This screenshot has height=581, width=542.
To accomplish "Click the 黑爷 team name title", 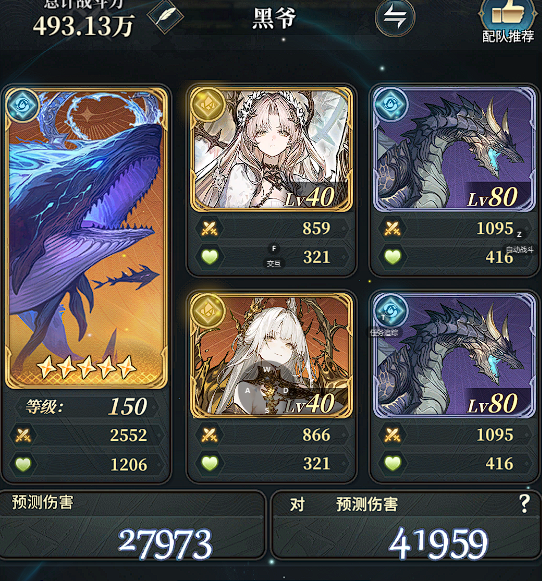I will coord(275,18).
